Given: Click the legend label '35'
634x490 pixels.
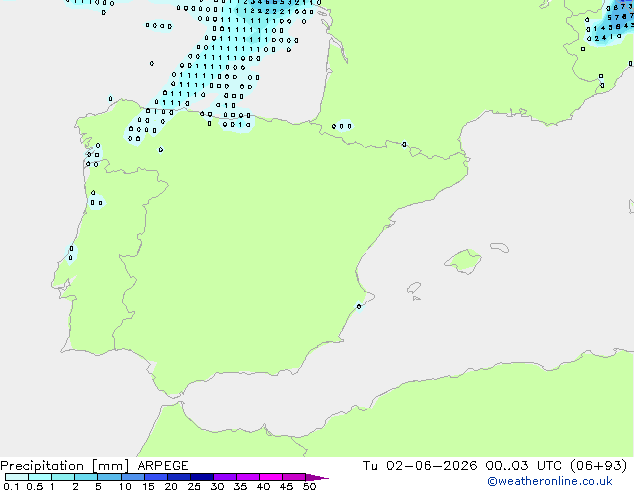Looking at the screenshot, I should point(240,486).
